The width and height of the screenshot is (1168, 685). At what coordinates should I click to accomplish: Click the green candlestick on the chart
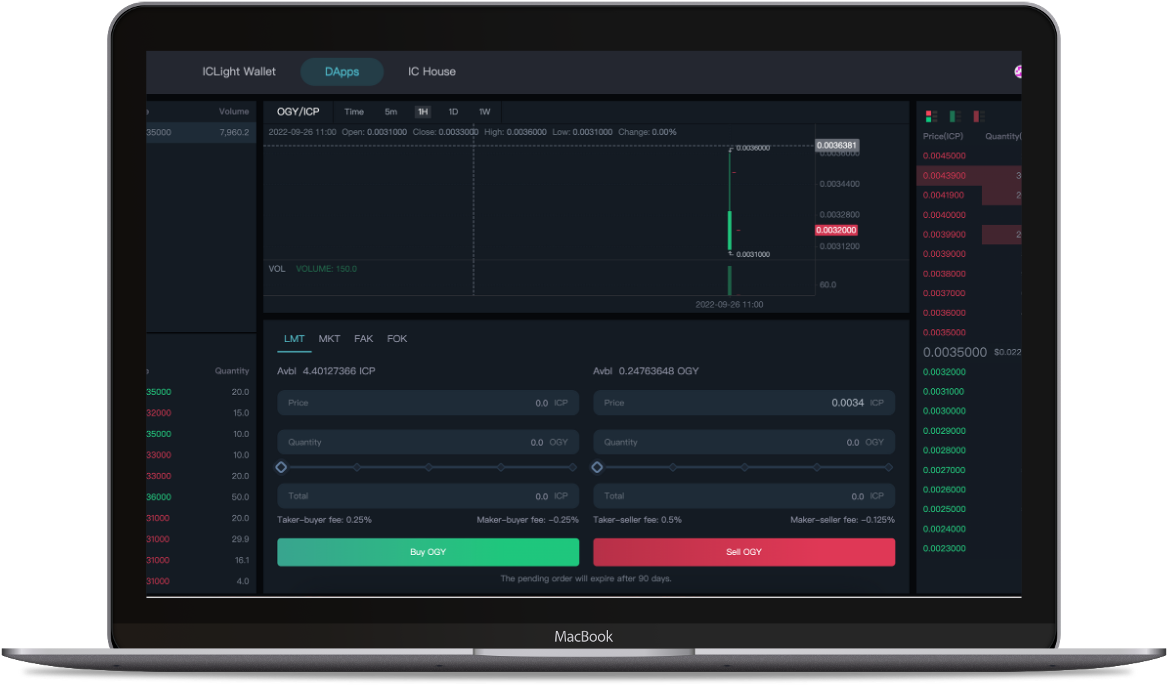pyautogui.click(x=730, y=231)
